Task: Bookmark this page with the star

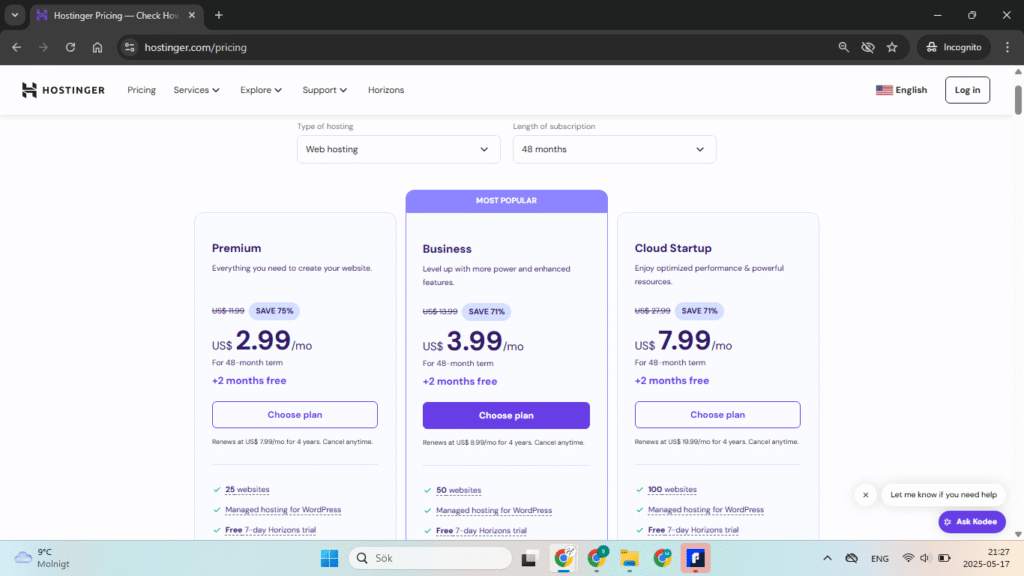Action: click(x=892, y=47)
